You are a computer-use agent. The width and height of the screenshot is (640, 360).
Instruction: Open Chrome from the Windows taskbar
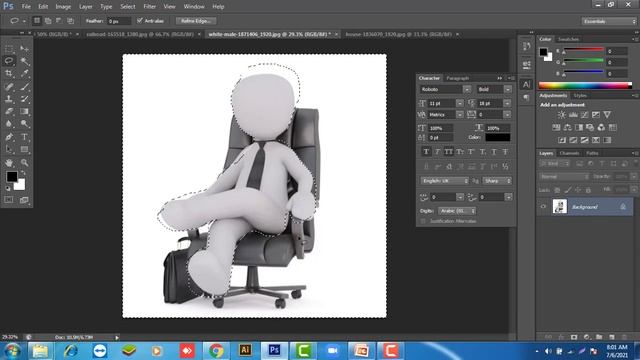(216, 351)
